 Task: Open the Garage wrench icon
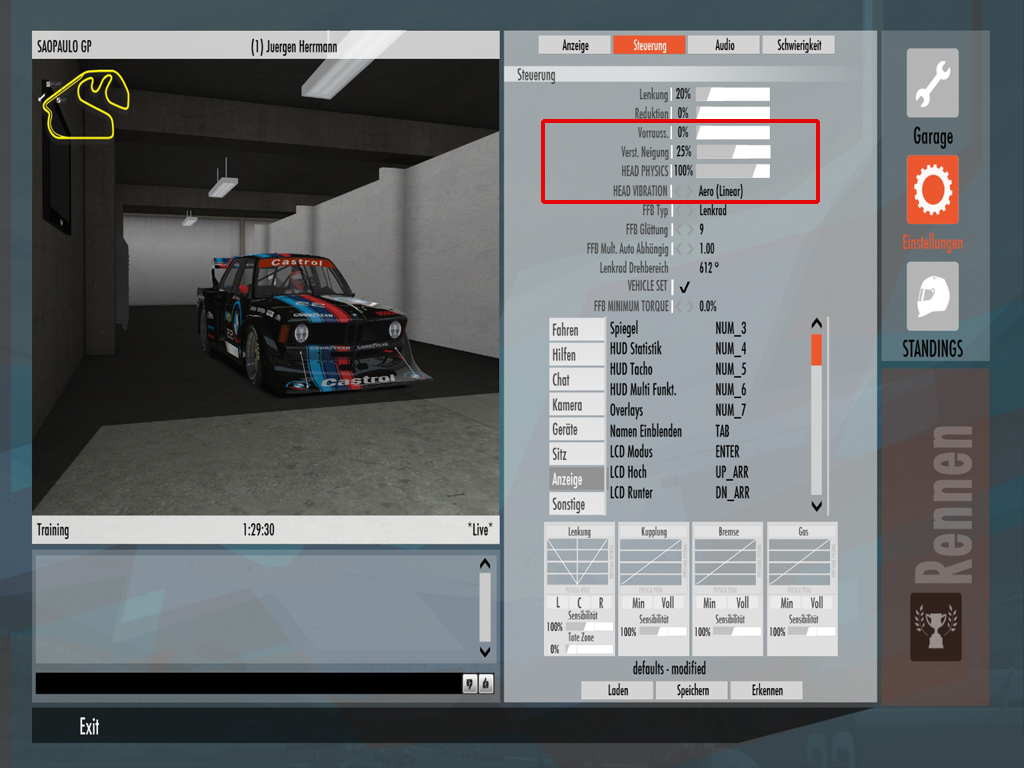click(932, 84)
